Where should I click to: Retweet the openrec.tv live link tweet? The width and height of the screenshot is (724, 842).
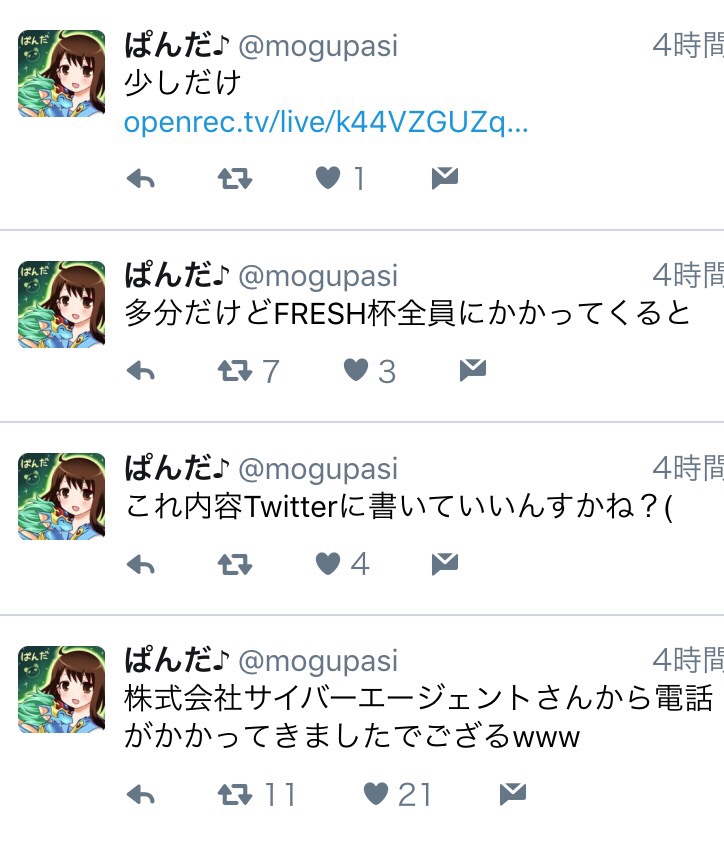click(235, 179)
